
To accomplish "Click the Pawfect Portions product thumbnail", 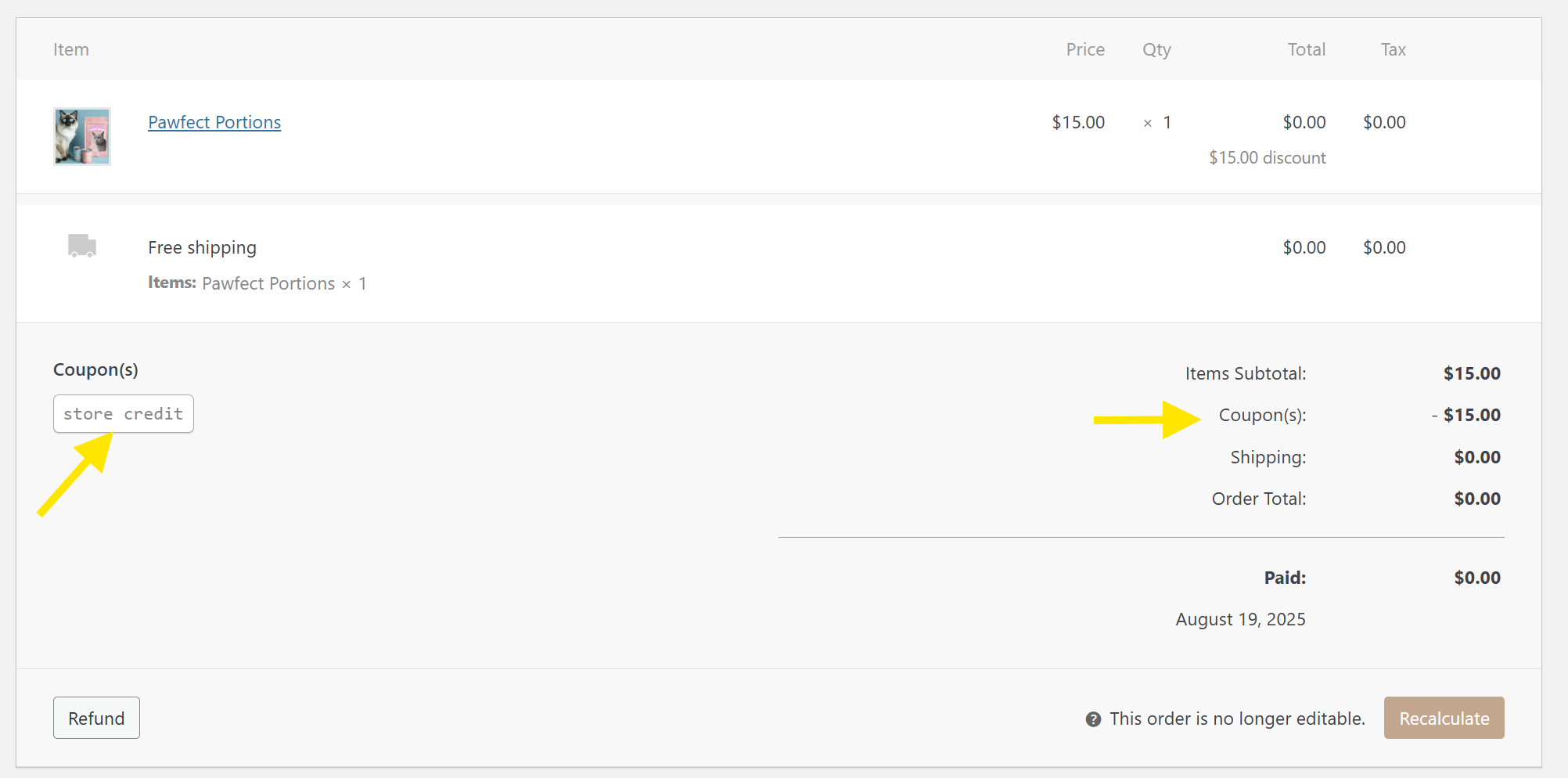I will [82, 136].
